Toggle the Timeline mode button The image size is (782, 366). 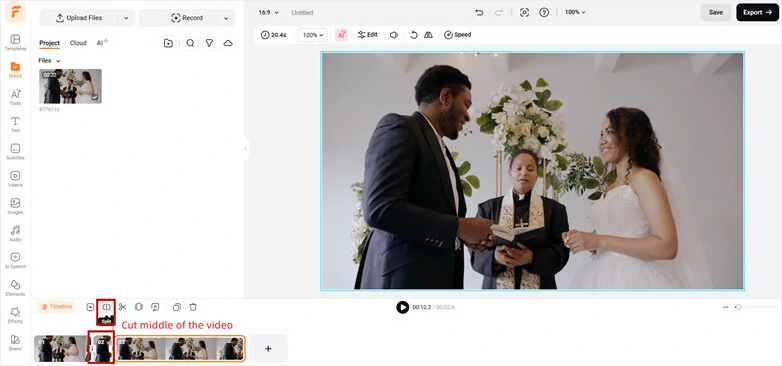tap(56, 307)
